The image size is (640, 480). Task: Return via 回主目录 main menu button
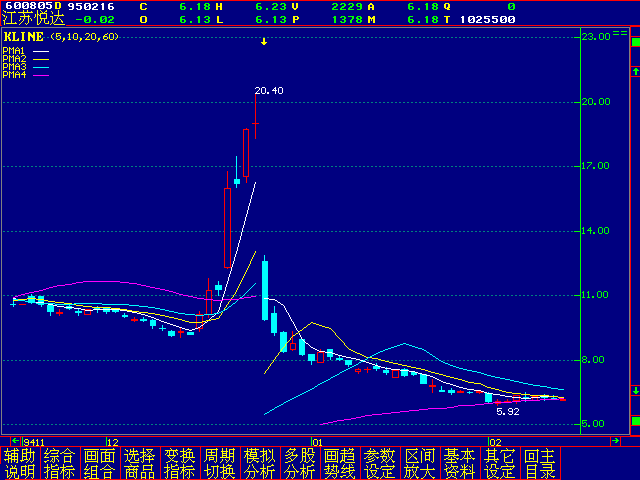(x=540, y=463)
